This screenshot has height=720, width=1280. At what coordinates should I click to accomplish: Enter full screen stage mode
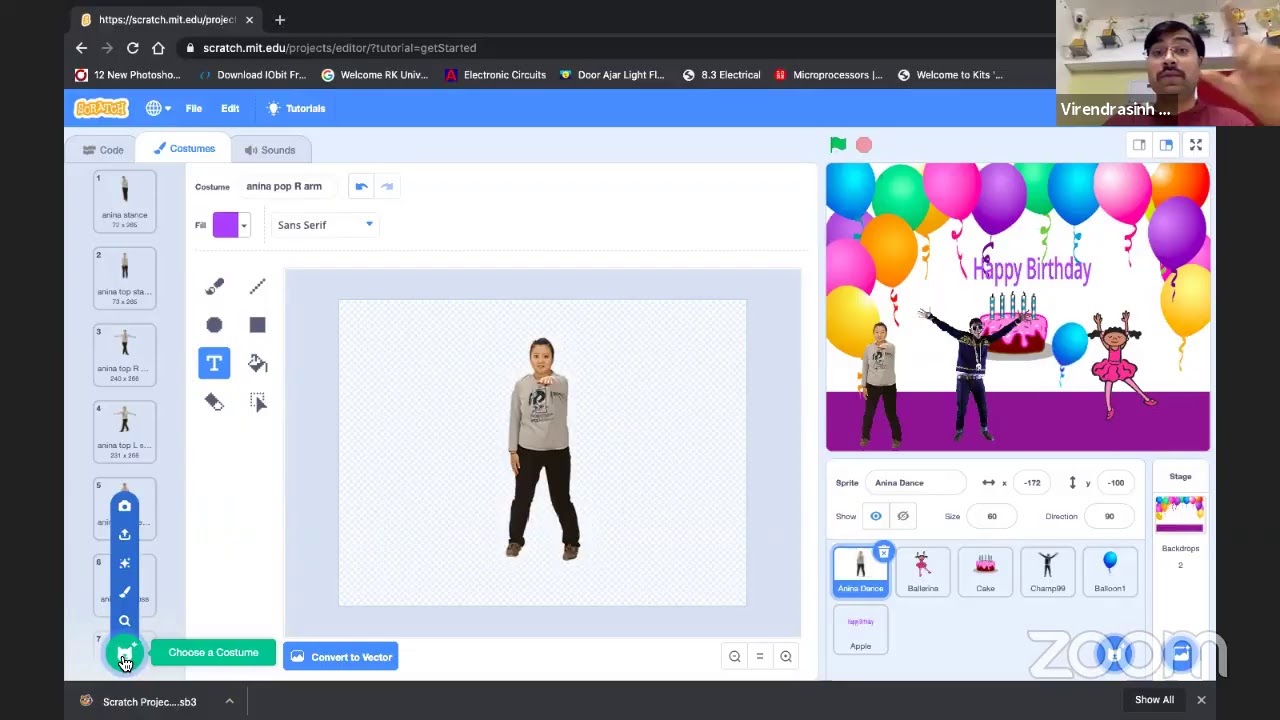click(1196, 145)
